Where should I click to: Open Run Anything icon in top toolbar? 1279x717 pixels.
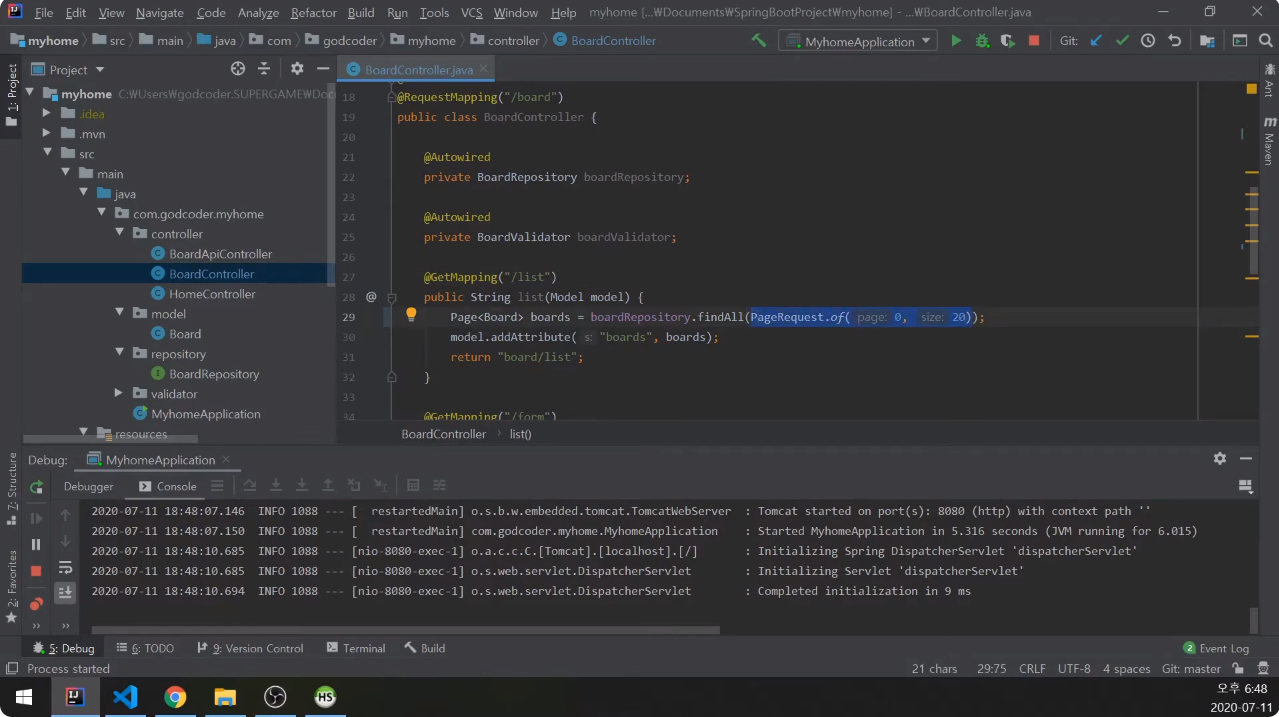click(x=1240, y=41)
